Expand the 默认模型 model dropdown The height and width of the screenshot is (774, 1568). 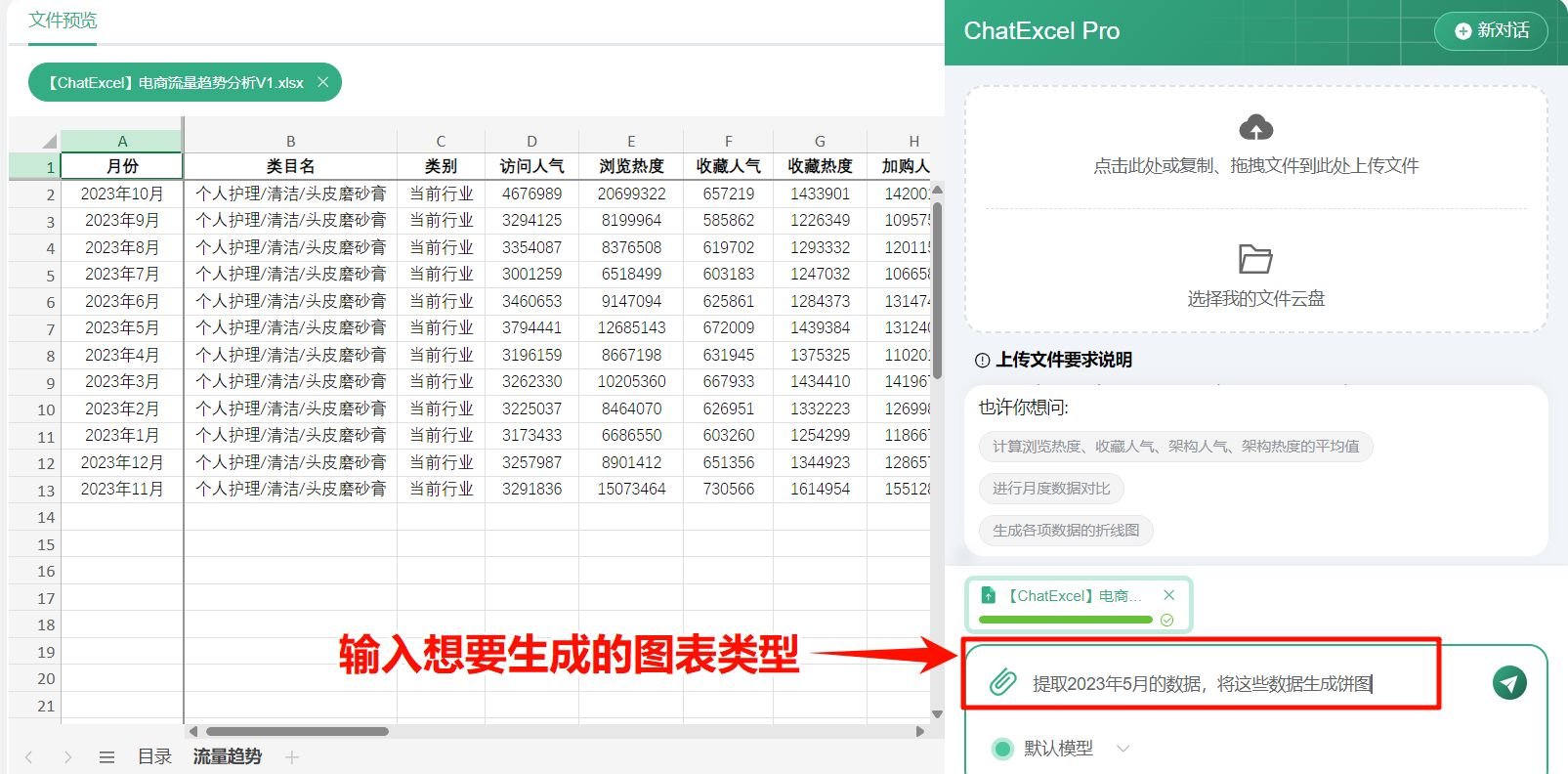tap(1123, 749)
